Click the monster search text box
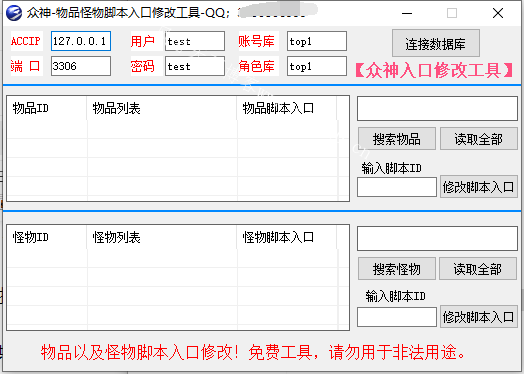 tap(437, 239)
